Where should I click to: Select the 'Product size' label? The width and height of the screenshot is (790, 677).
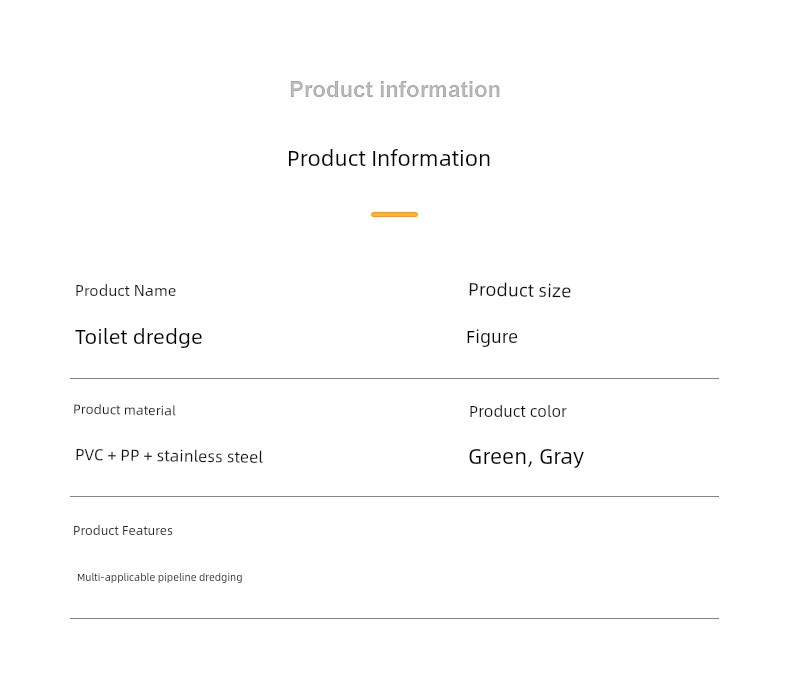click(519, 290)
